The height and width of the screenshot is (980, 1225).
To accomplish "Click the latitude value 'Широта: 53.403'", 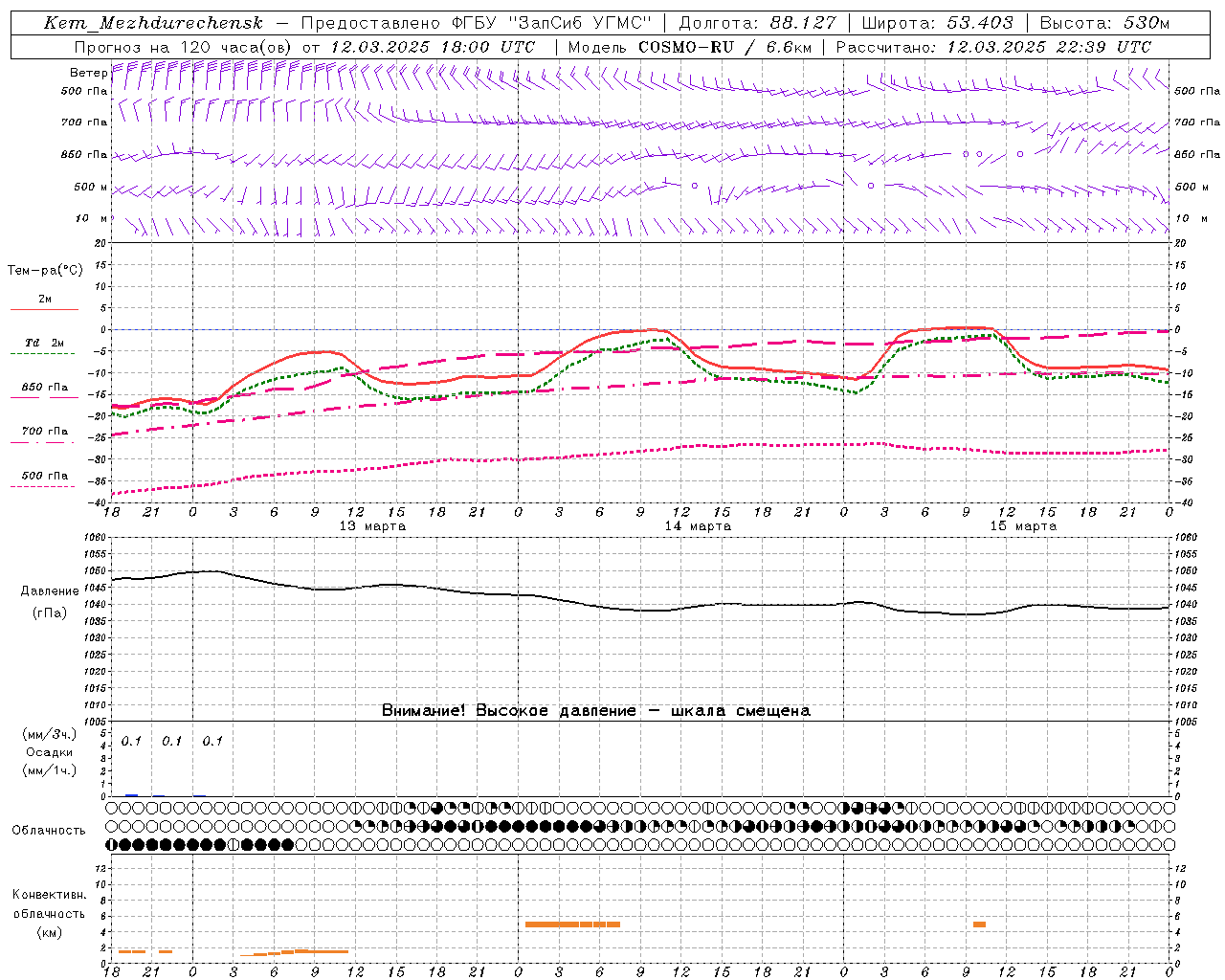I will [x=938, y=23].
